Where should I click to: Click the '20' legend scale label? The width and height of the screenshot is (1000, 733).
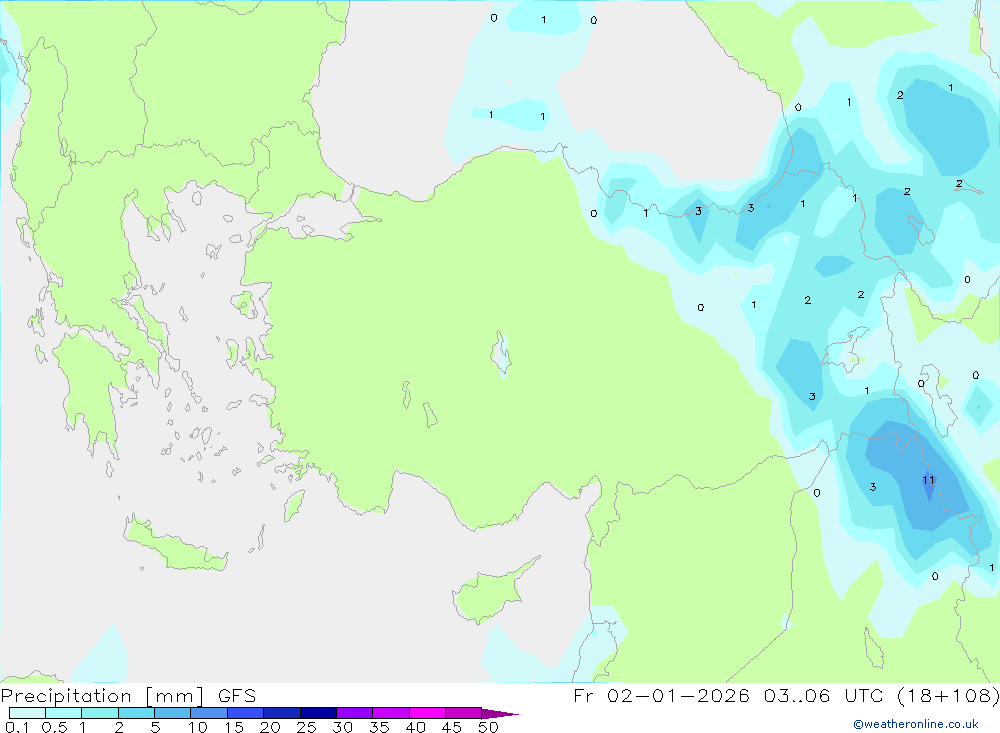[270, 727]
